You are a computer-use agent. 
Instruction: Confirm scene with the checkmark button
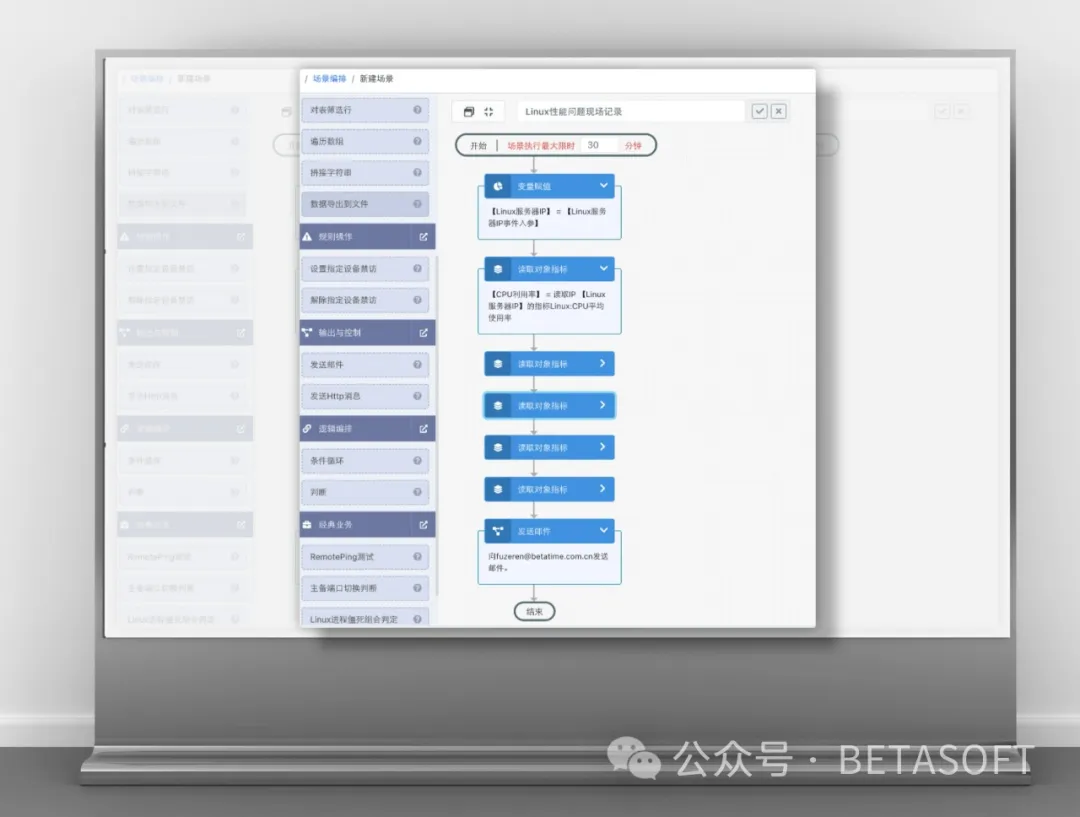[x=759, y=112]
